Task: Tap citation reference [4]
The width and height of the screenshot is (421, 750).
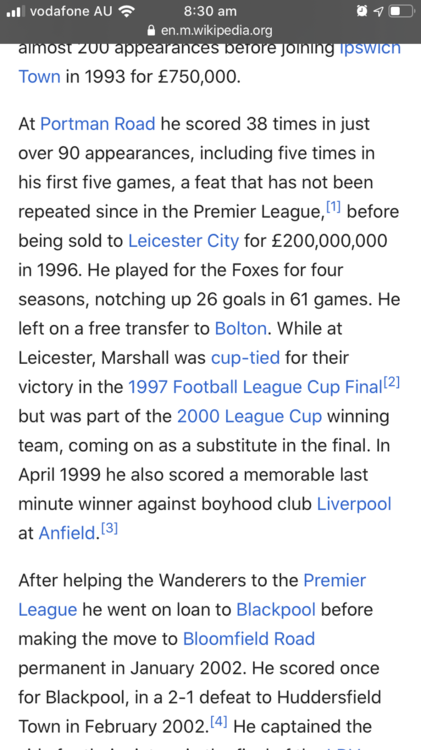Action: pos(219,722)
